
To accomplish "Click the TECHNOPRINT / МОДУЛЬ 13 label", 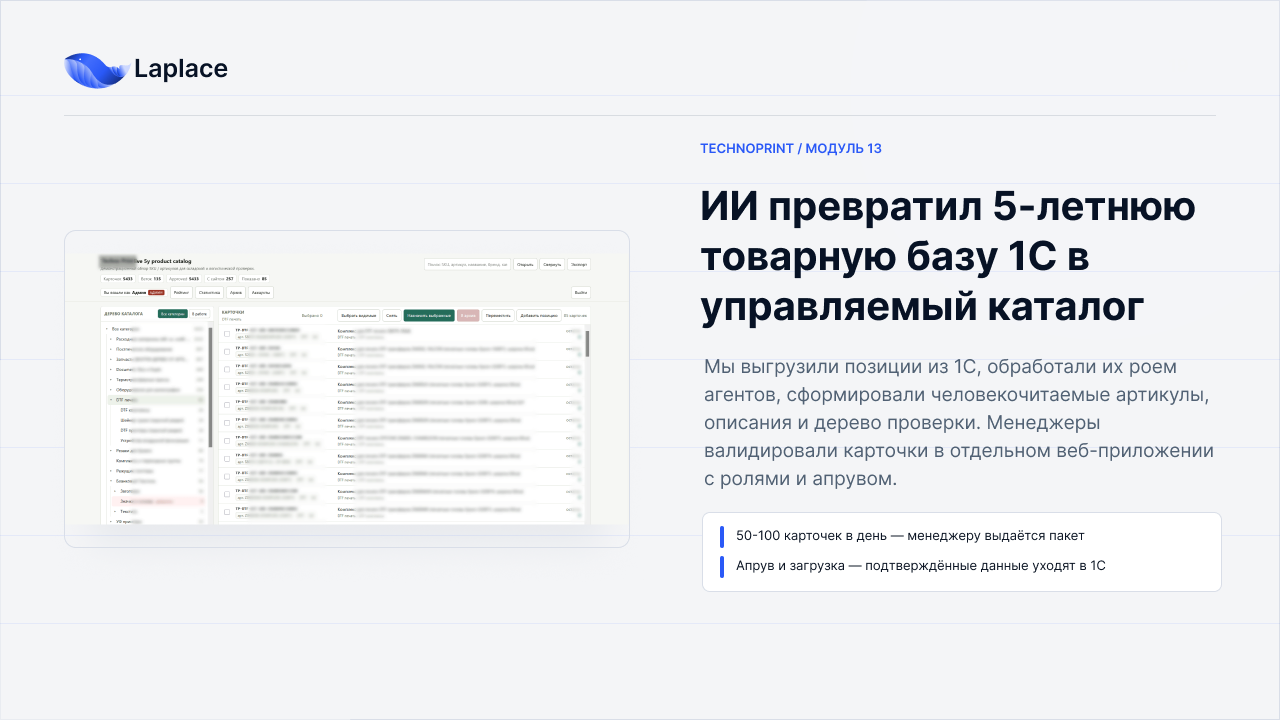I will pos(790,149).
